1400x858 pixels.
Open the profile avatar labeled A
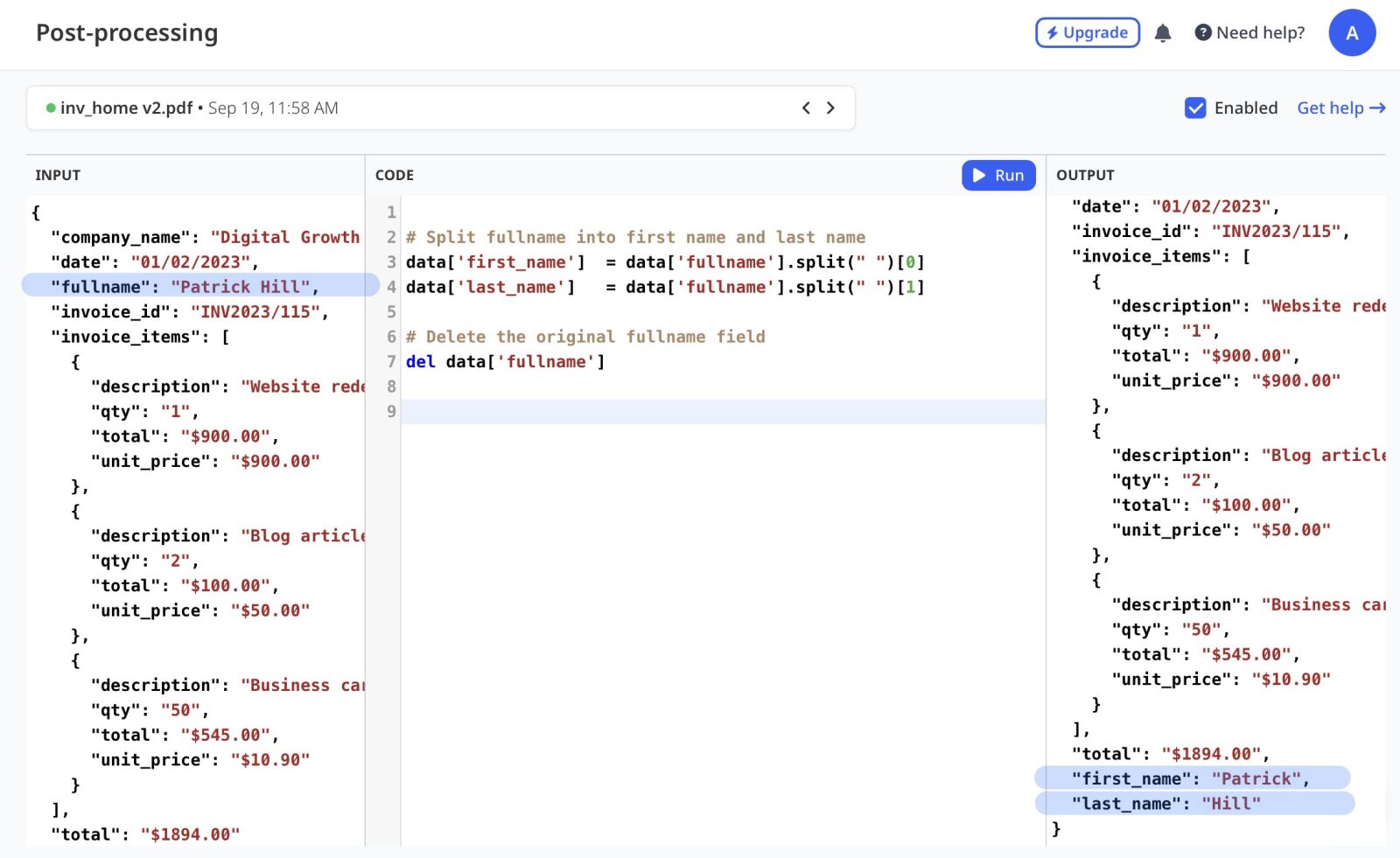1352,32
